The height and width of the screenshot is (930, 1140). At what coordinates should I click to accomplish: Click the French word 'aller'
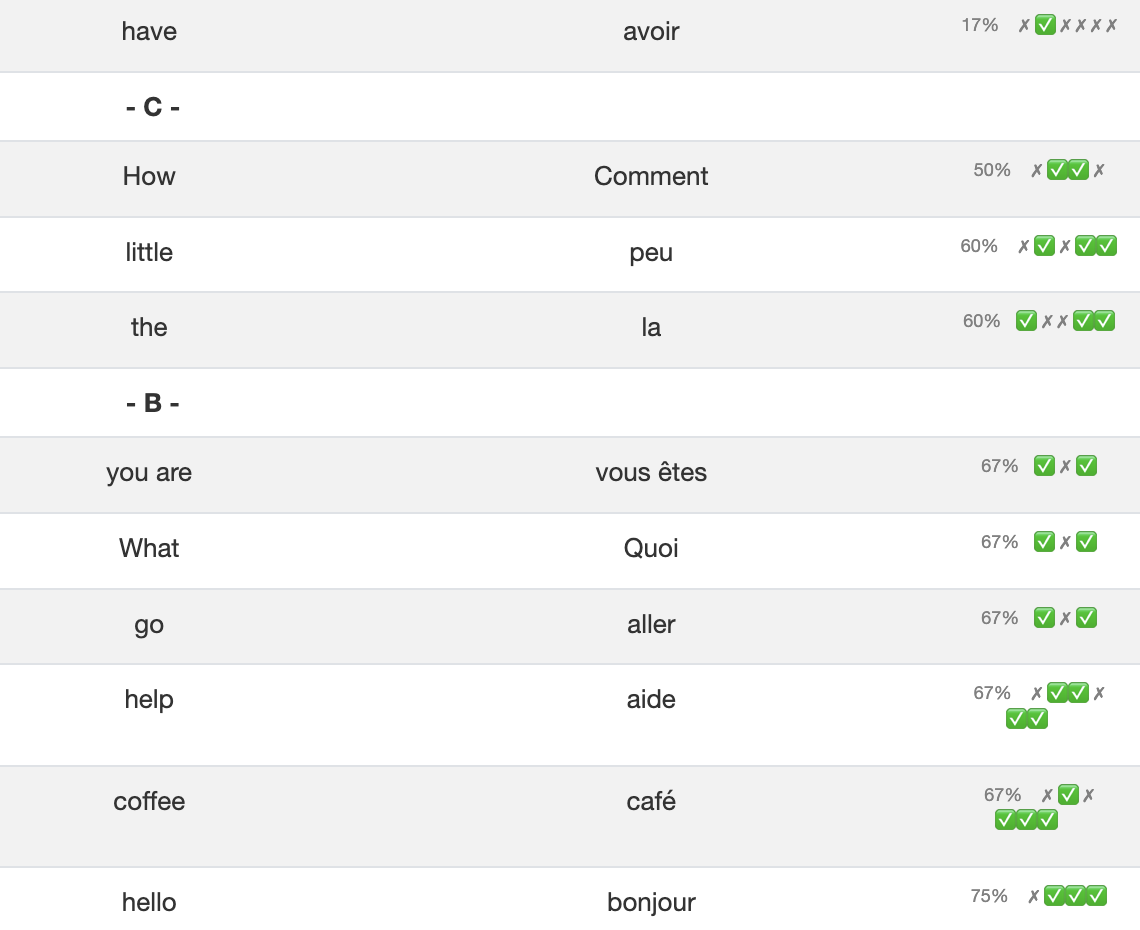[x=651, y=624]
